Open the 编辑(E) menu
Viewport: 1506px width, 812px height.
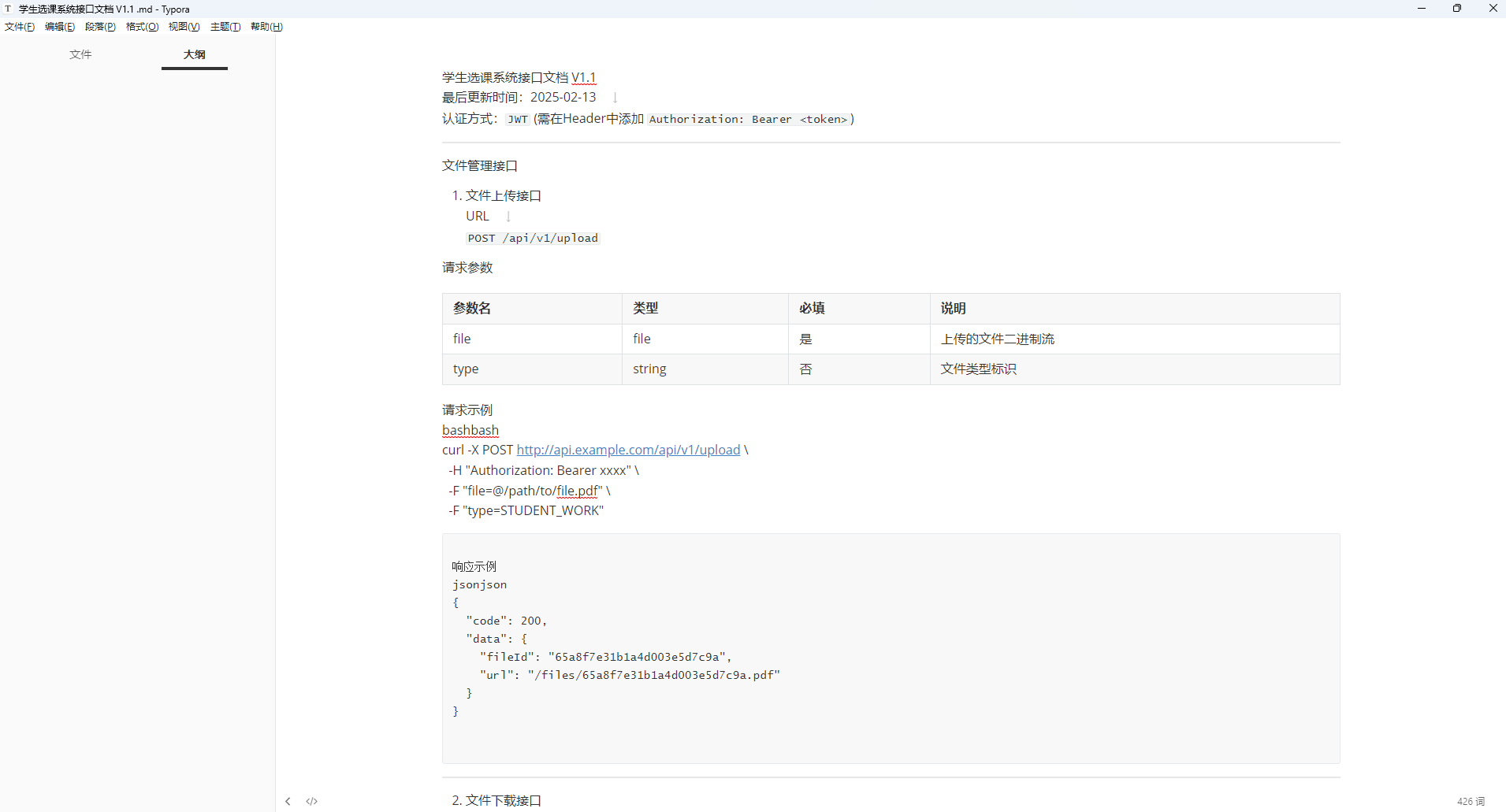[x=60, y=27]
